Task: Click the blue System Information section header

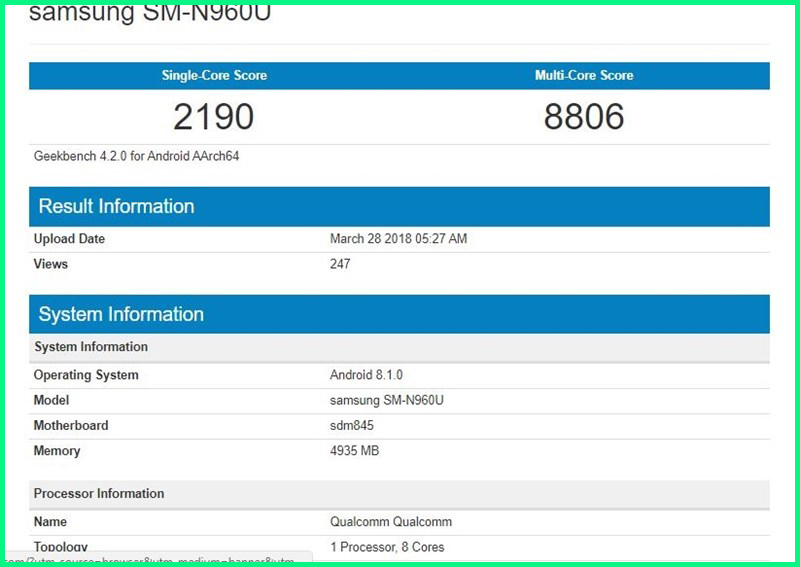Action: 399,314
